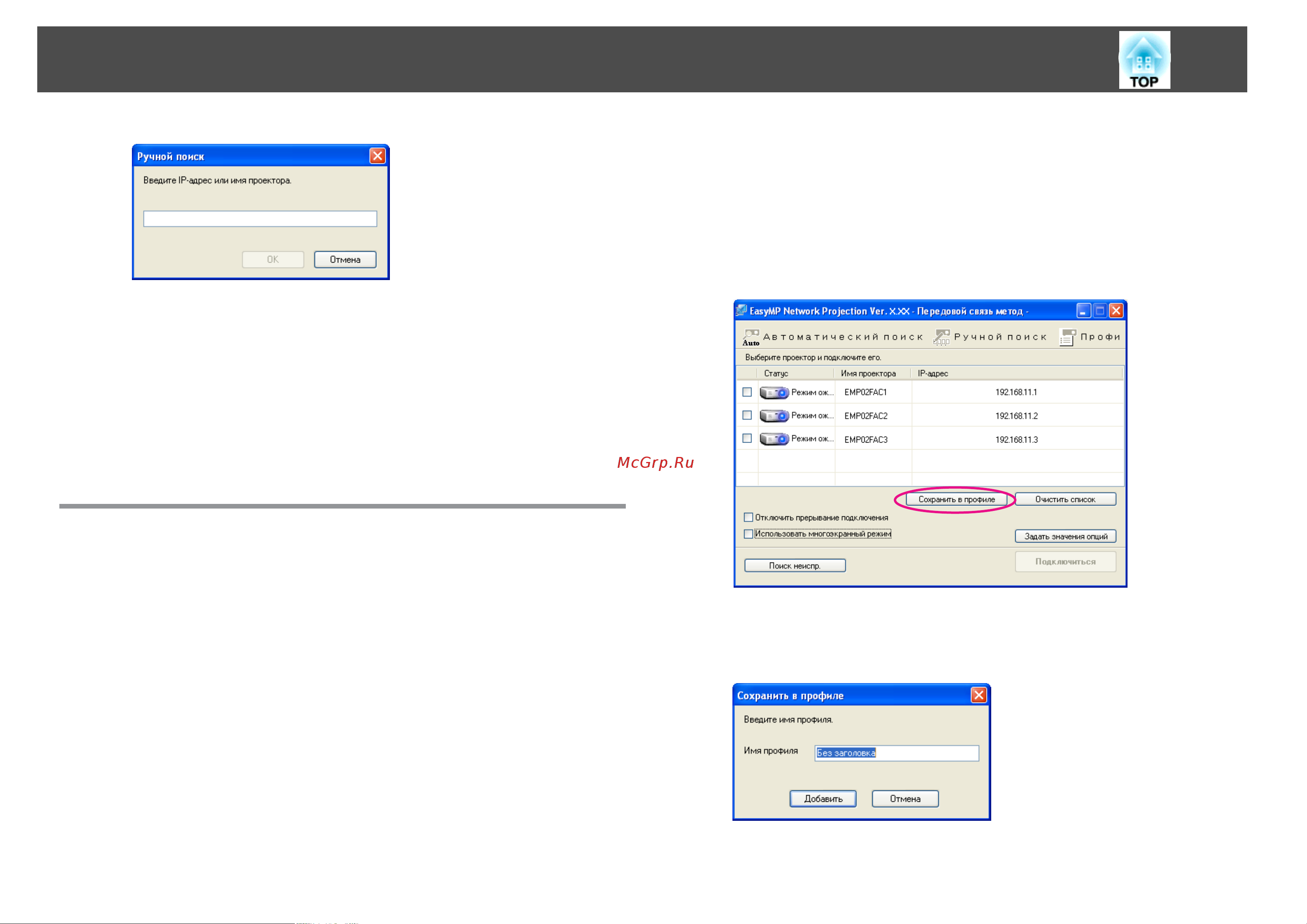Click OK in Ручной поиск dialog

coord(273,260)
